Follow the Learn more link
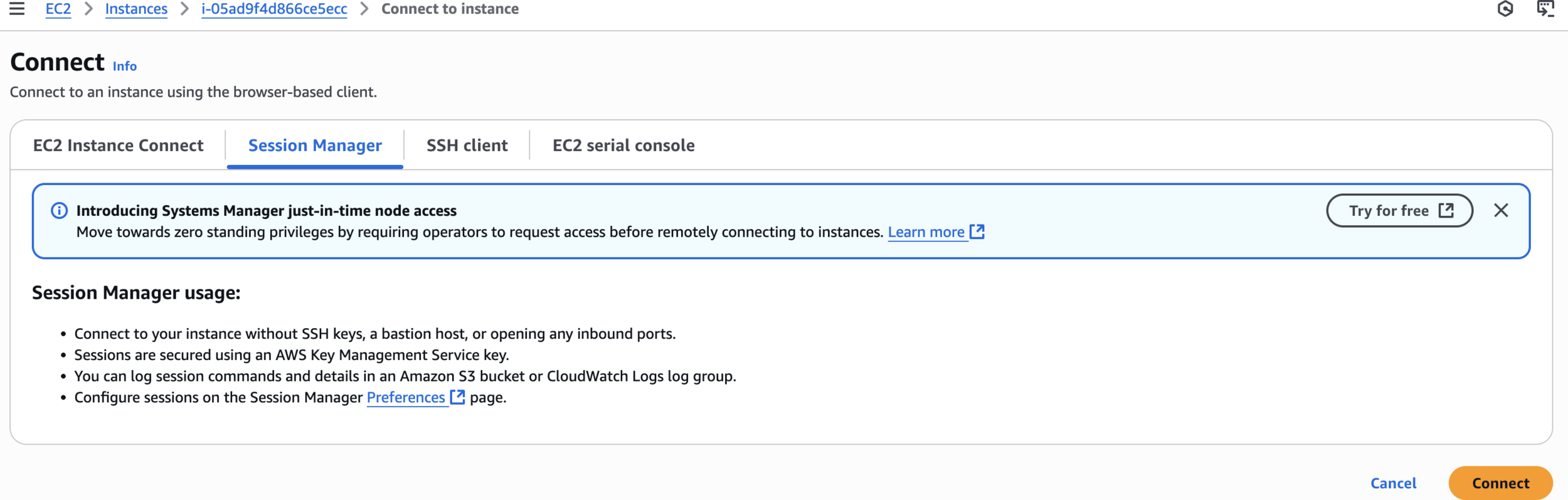The image size is (1568, 500). tap(926, 232)
